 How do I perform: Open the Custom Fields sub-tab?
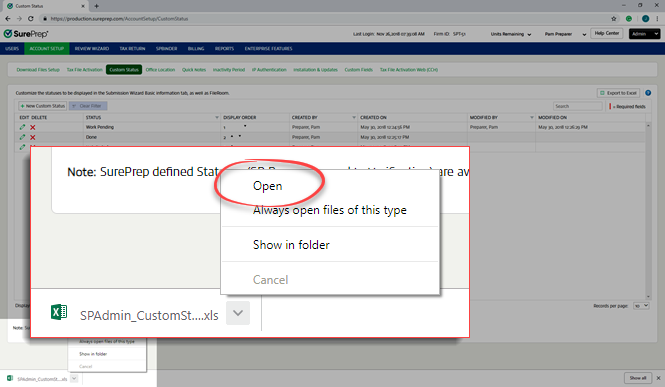point(358,70)
